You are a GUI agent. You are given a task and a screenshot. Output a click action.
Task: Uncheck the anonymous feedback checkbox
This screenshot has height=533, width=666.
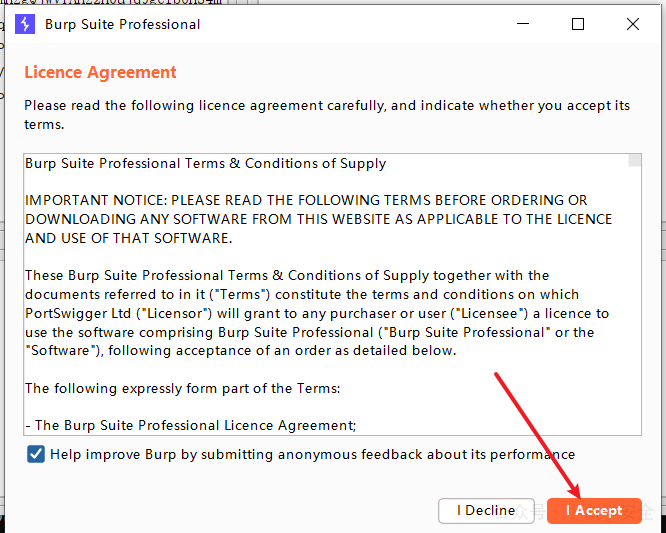(x=36, y=454)
